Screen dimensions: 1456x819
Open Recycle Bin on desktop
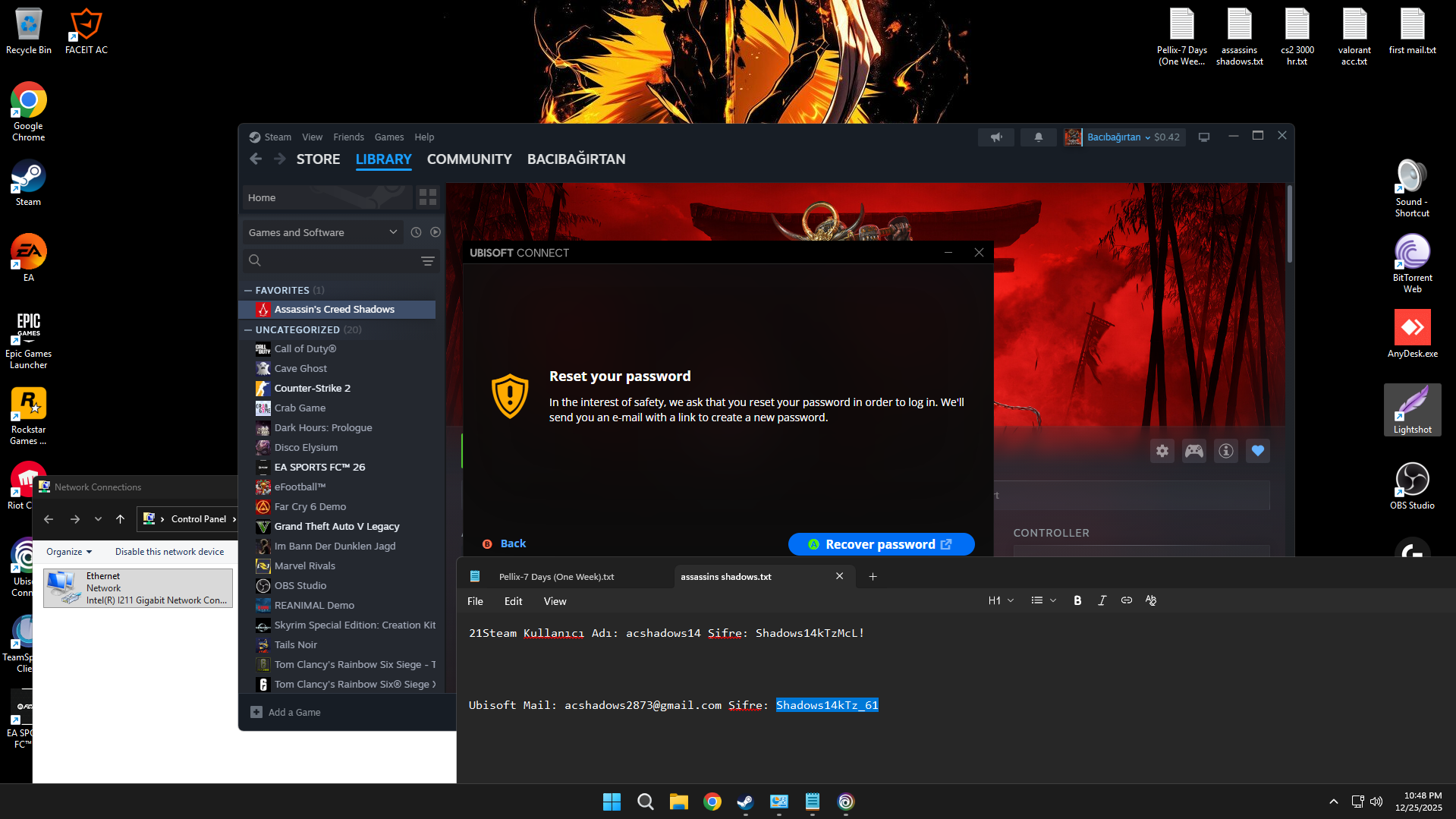point(29,32)
